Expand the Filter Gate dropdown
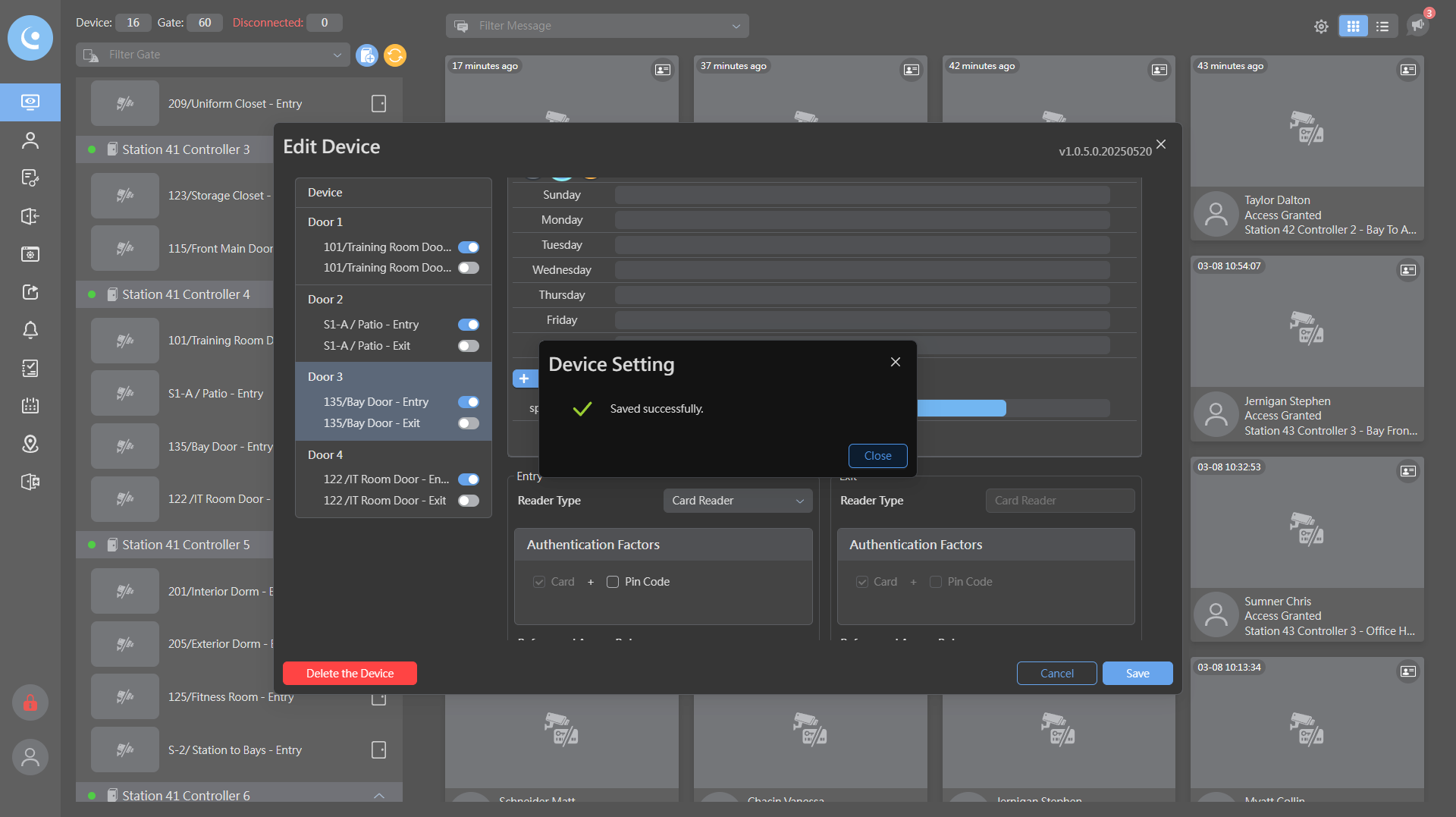Viewport: 1456px width, 817px height. pos(212,55)
